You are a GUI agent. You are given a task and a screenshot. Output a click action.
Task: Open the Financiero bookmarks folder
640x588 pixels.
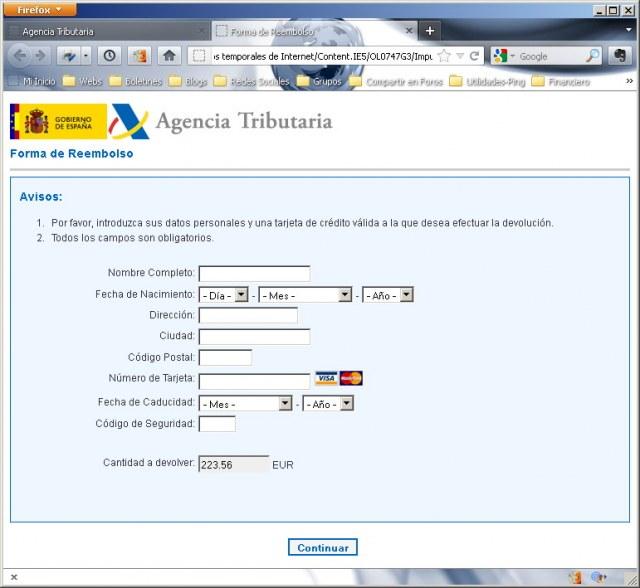pyautogui.click(x=561, y=82)
